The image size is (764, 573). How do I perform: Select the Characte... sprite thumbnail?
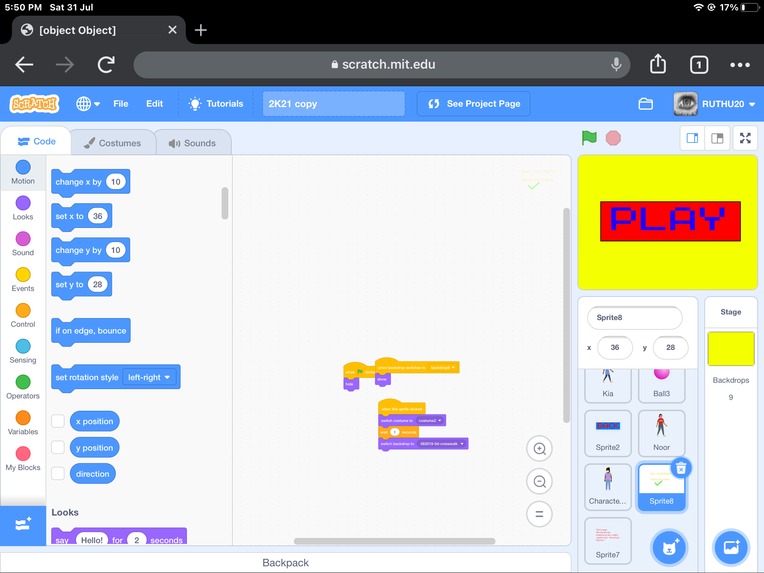608,486
